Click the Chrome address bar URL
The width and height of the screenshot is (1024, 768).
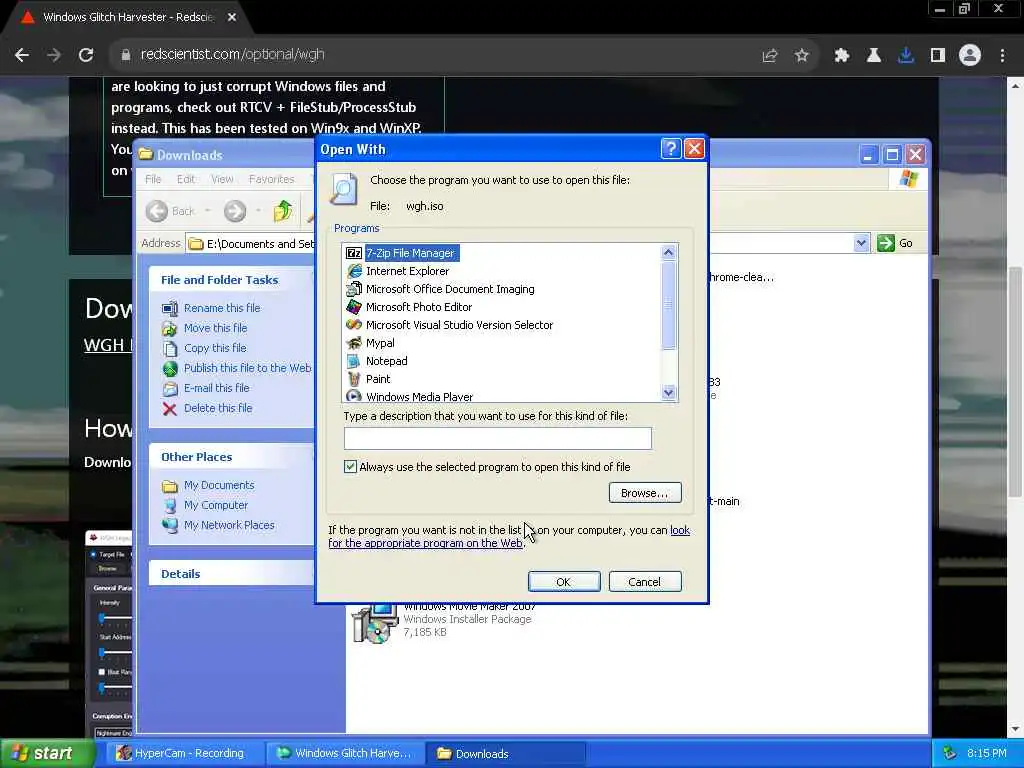(232, 54)
